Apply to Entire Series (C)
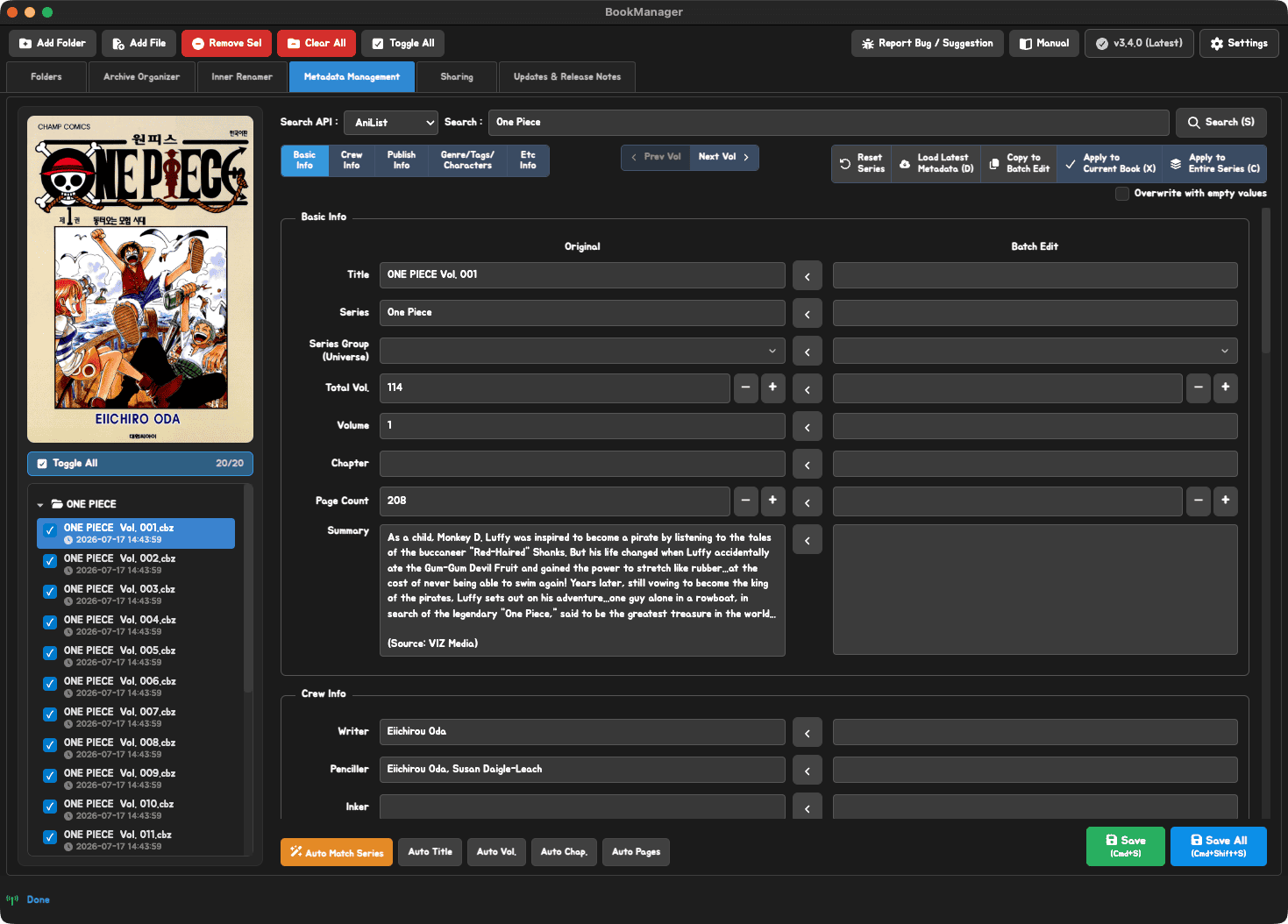1288x924 pixels. pyautogui.click(x=1215, y=163)
